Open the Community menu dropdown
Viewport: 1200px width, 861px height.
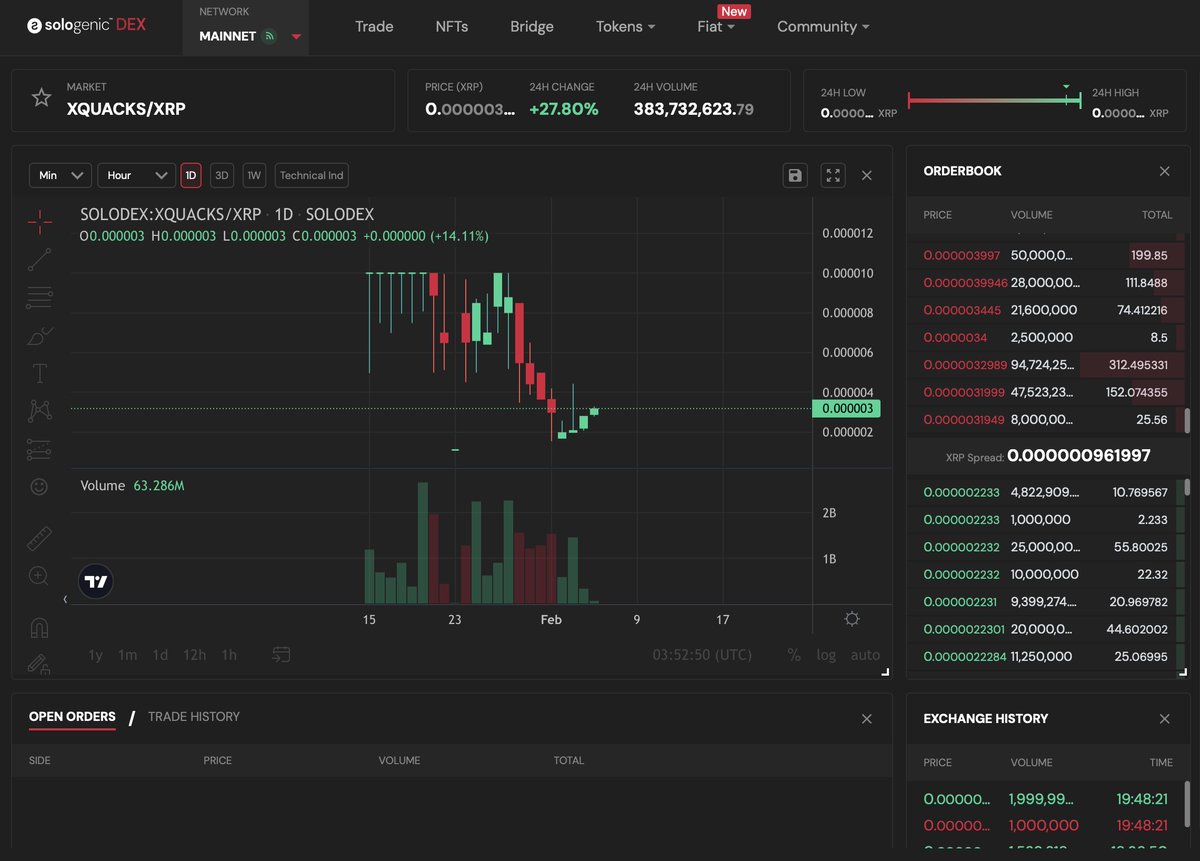click(823, 26)
